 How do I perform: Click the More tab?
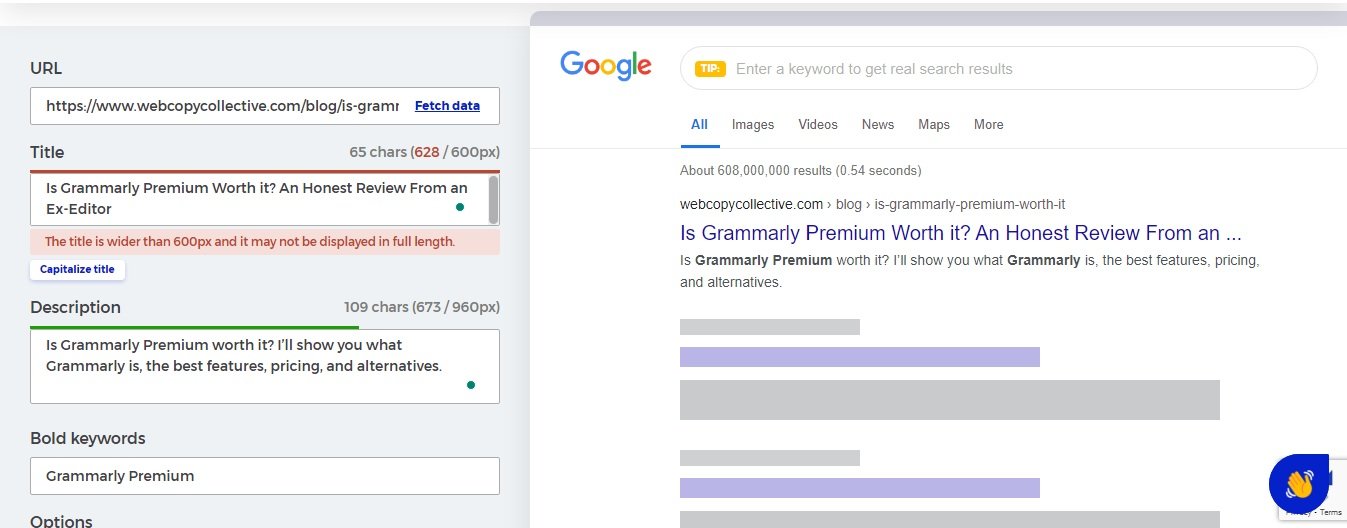point(988,124)
